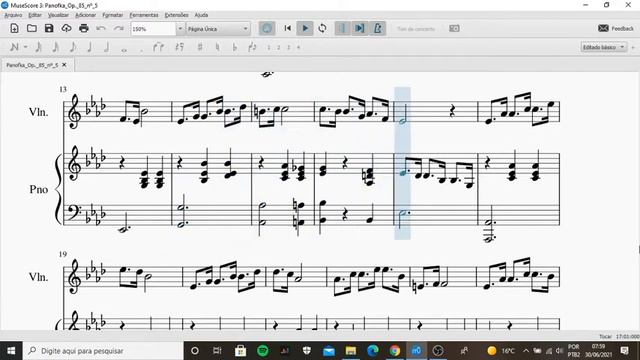Select voice 3
This screenshot has height=360, width=640.
289,47
